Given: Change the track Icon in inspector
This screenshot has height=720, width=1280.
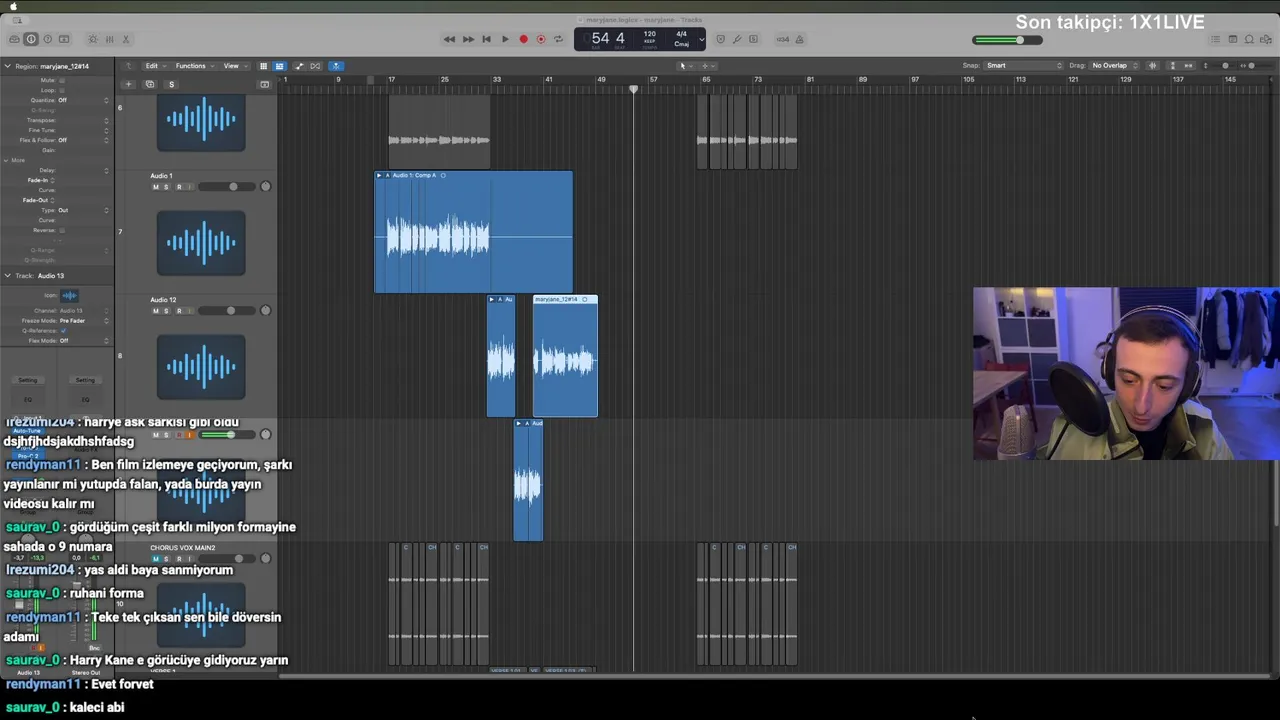Looking at the screenshot, I should [x=69, y=295].
